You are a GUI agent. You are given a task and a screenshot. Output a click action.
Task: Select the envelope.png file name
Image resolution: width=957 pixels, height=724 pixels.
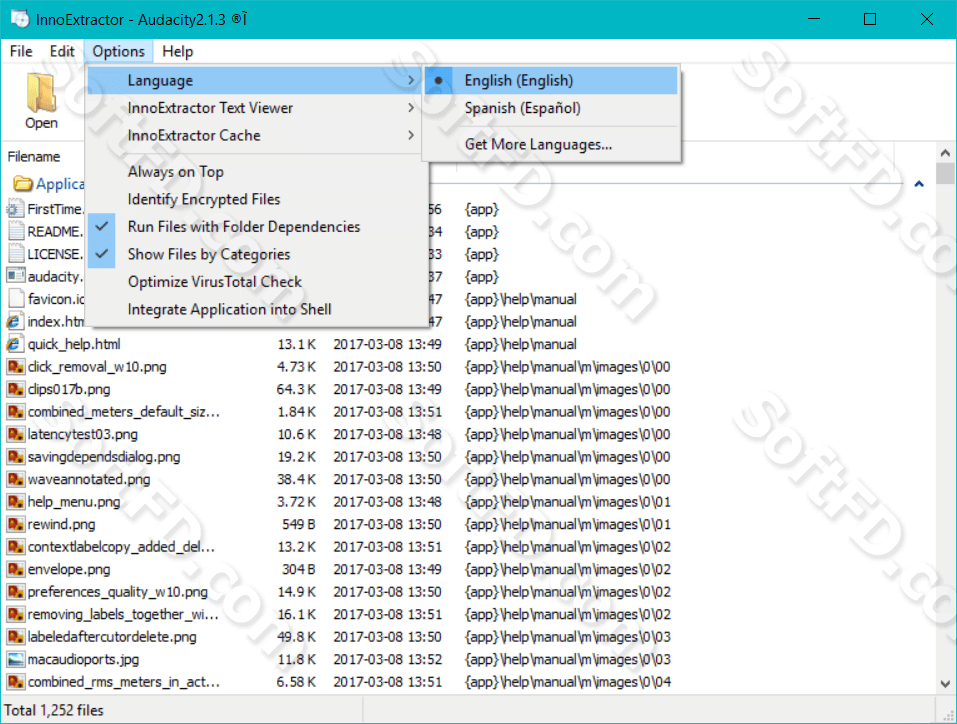(69, 570)
